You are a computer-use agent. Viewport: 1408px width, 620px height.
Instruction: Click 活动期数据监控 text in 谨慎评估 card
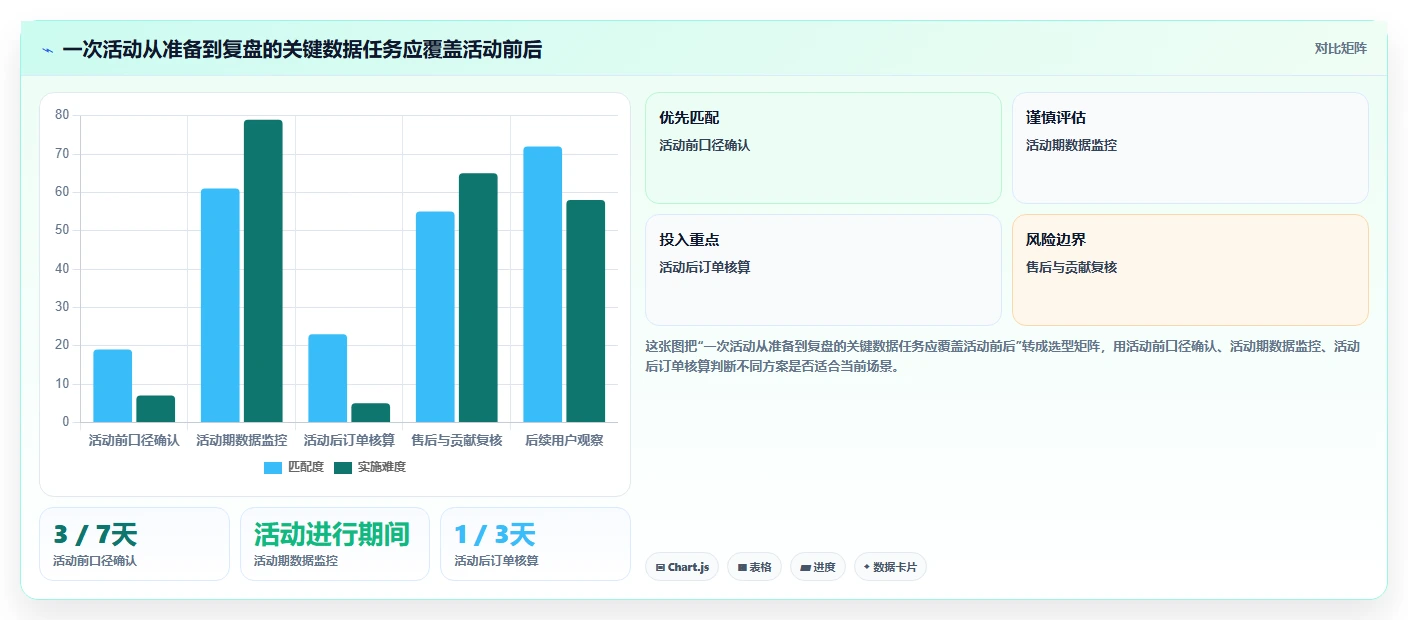[1071, 145]
